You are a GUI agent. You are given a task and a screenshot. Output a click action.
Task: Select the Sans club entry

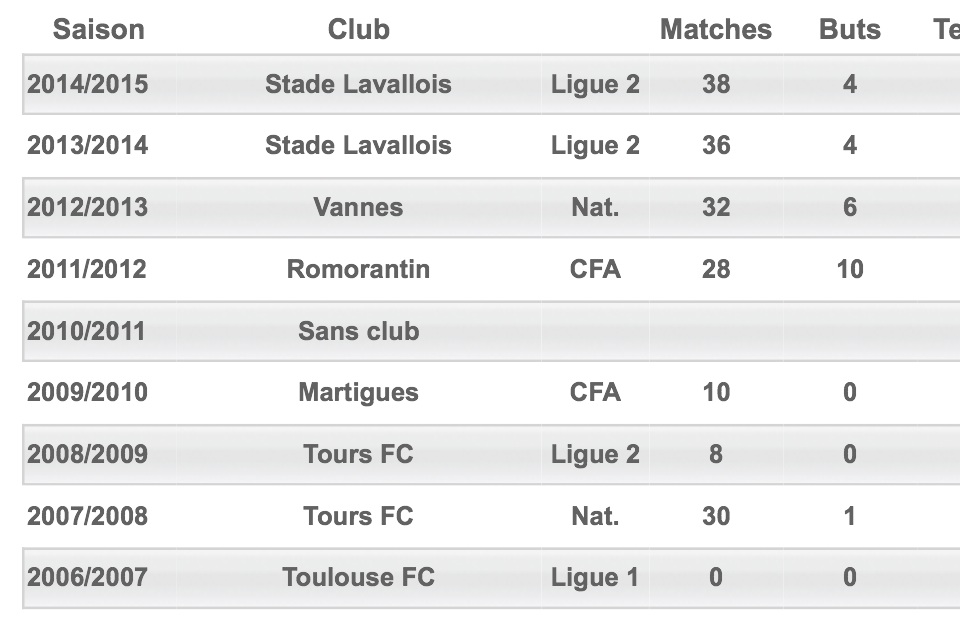[x=358, y=331]
